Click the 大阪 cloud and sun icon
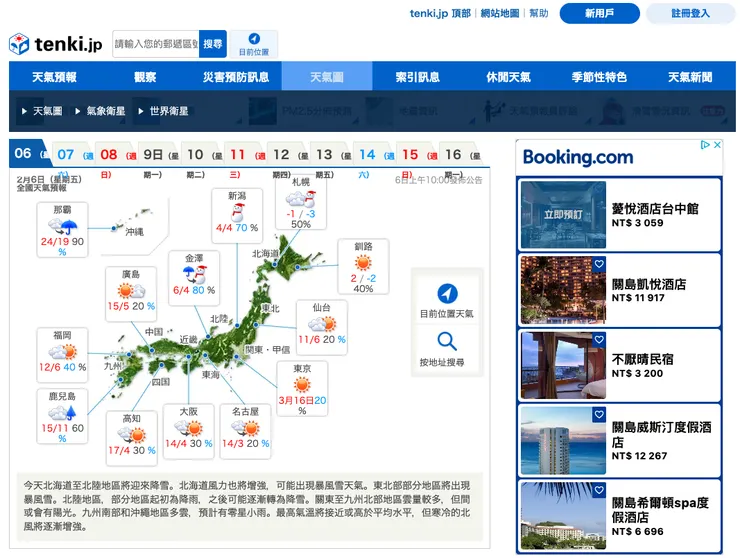Screen dimensions: 740x558 (x=189, y=428)
